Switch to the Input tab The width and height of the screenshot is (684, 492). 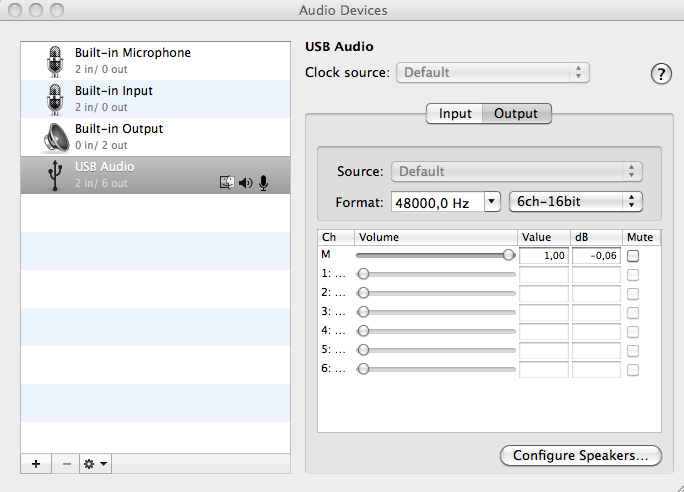pyautogui.click(x=455, y=114)
